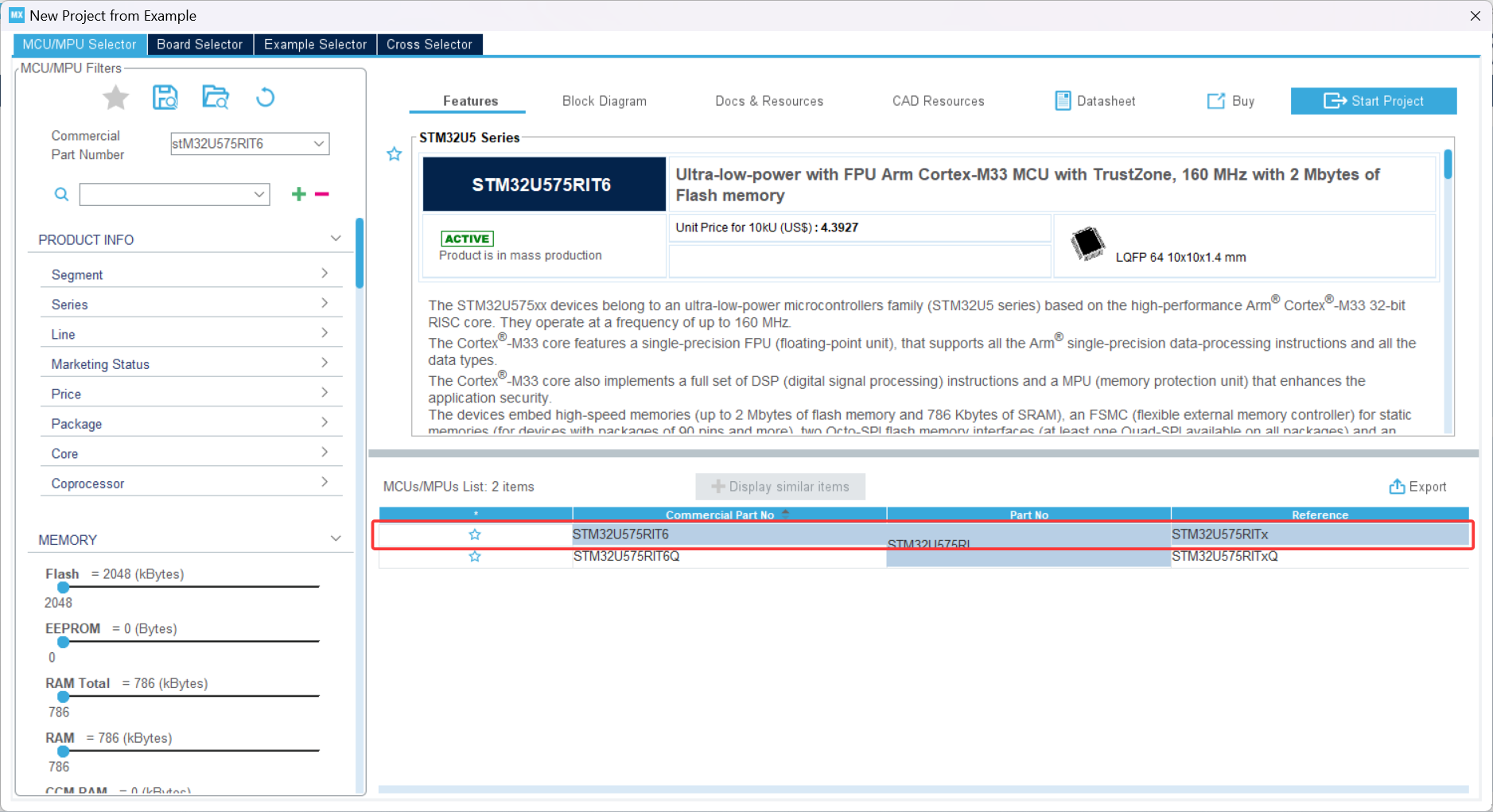
Task: Click the save filter floppy disk icon
Action: [165, 98]
